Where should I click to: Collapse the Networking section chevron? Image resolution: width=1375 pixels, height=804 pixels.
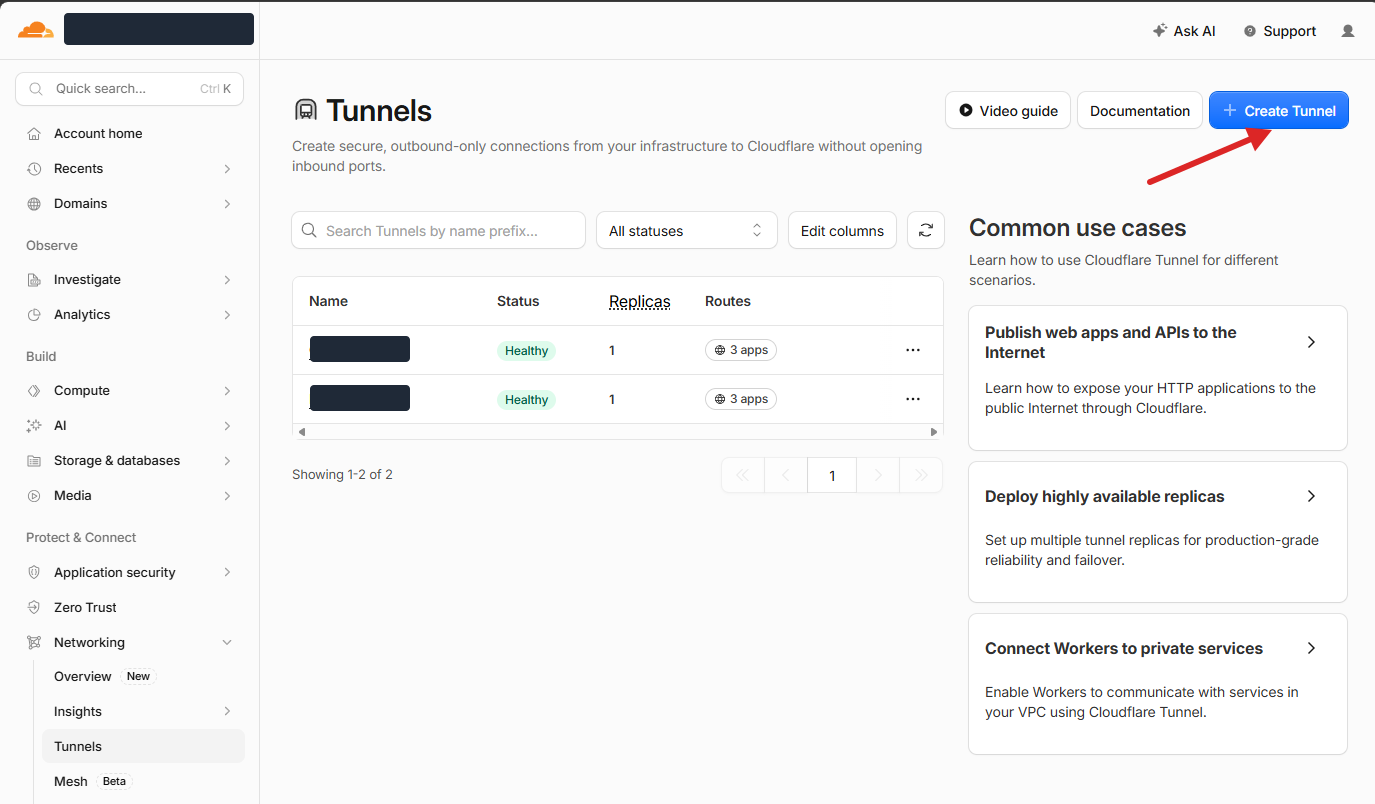pos(227,643)
